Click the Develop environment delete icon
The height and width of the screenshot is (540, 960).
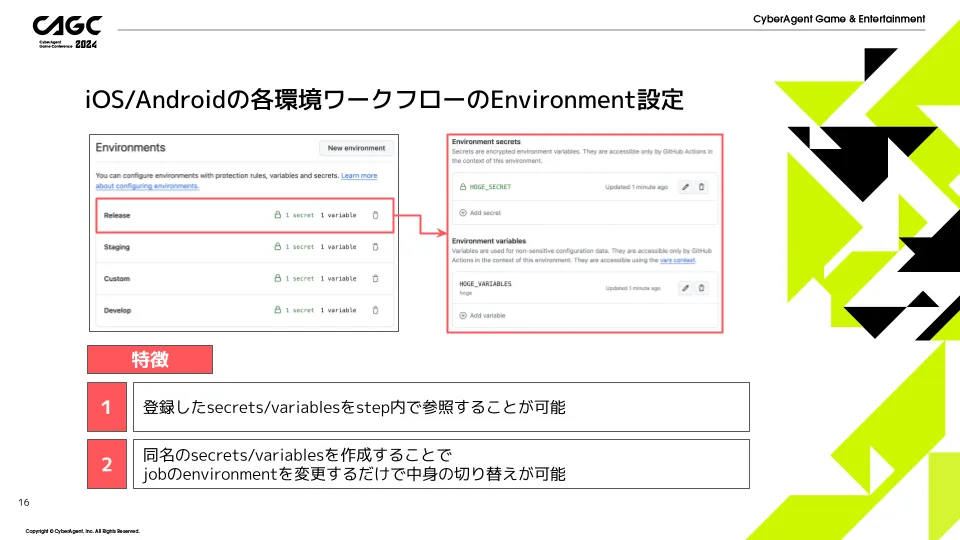375,311
